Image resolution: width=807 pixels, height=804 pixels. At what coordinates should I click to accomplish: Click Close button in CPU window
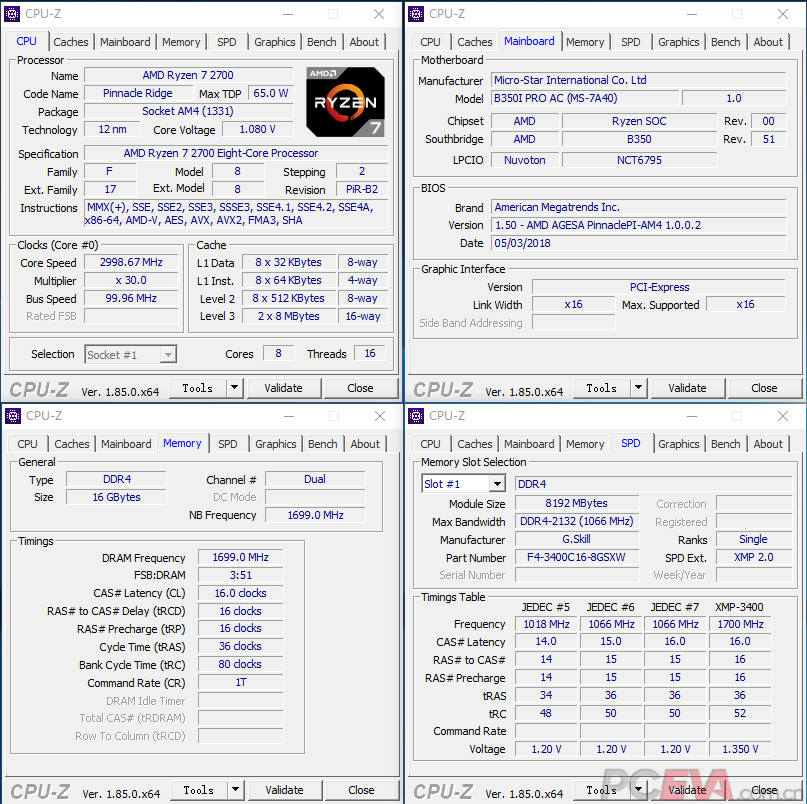point(360,388)
